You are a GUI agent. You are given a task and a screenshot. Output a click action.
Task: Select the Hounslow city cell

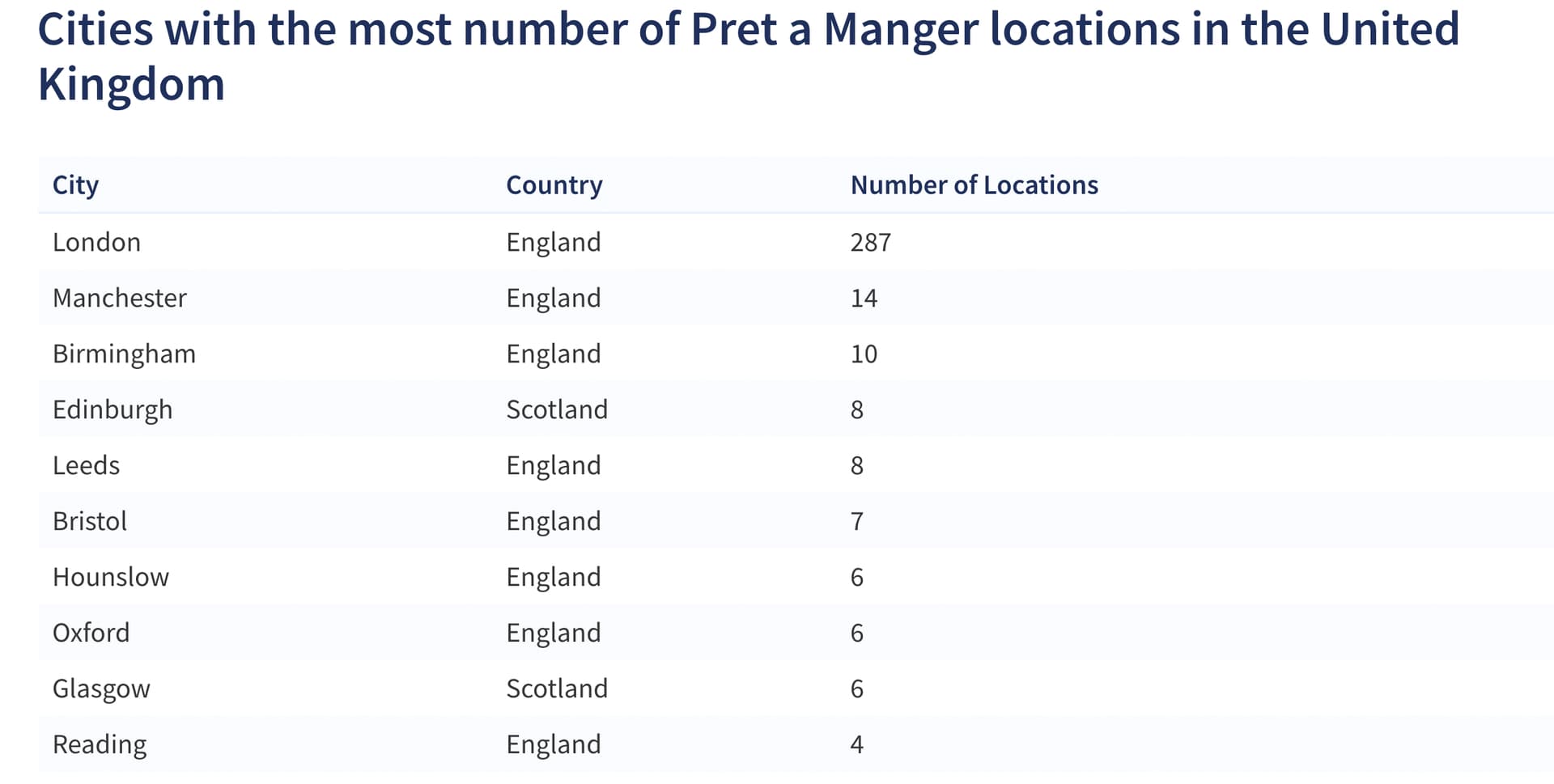coord(111,577)
